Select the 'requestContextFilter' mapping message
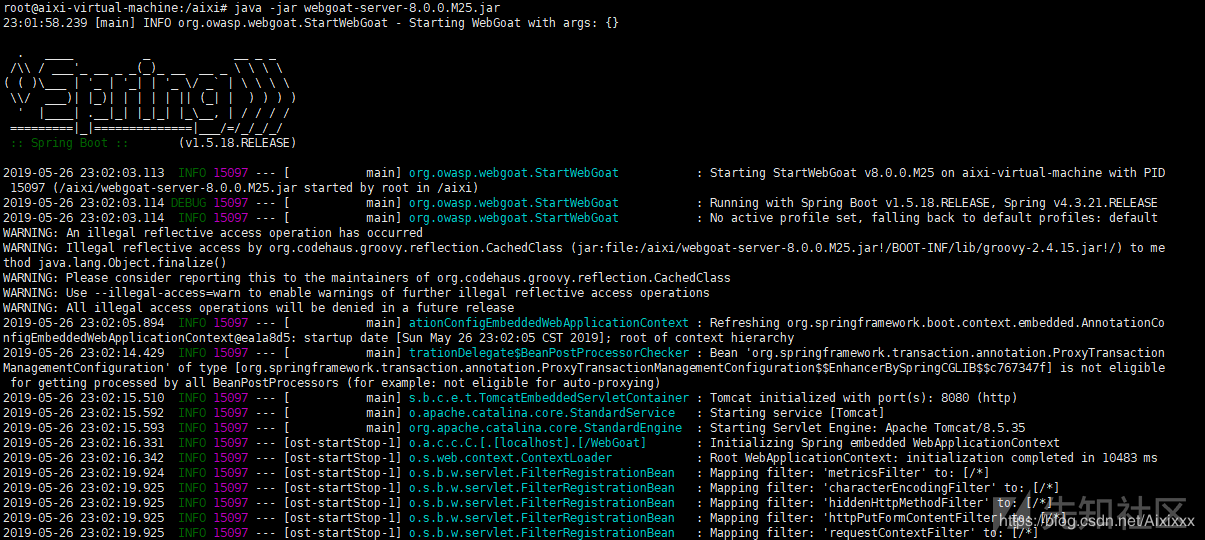This screenshot has width=1205, height=540. click(875, 533)
